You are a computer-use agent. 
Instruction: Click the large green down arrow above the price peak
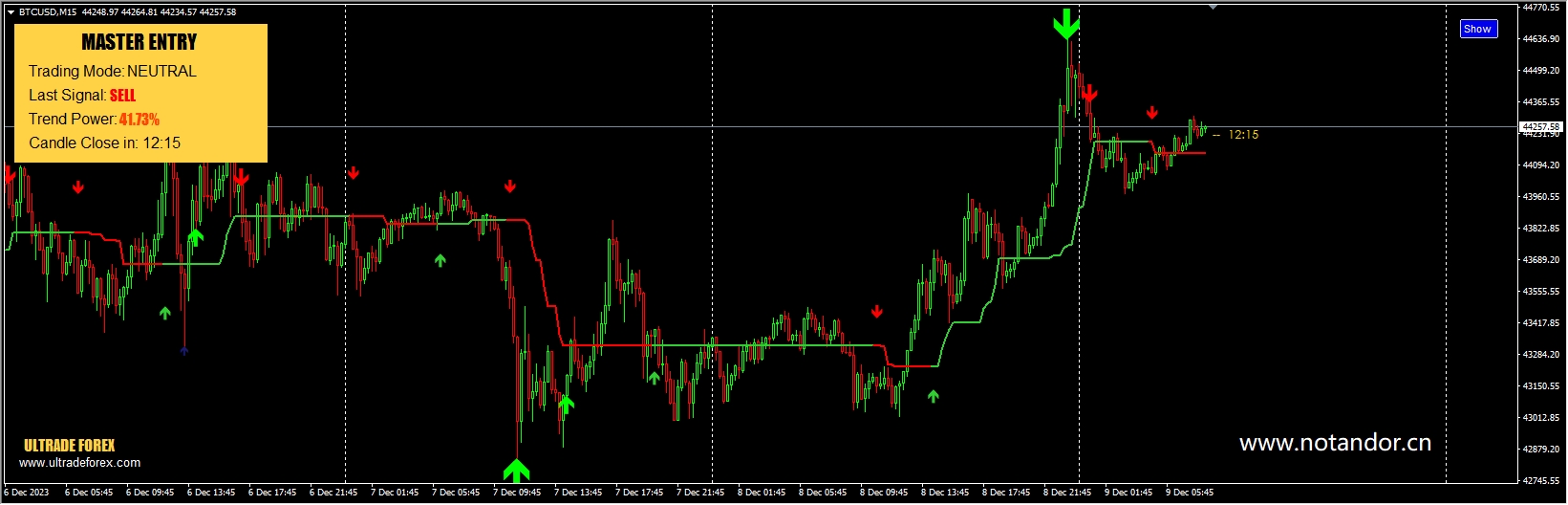pyautogui.click(x=1066, y=24)
